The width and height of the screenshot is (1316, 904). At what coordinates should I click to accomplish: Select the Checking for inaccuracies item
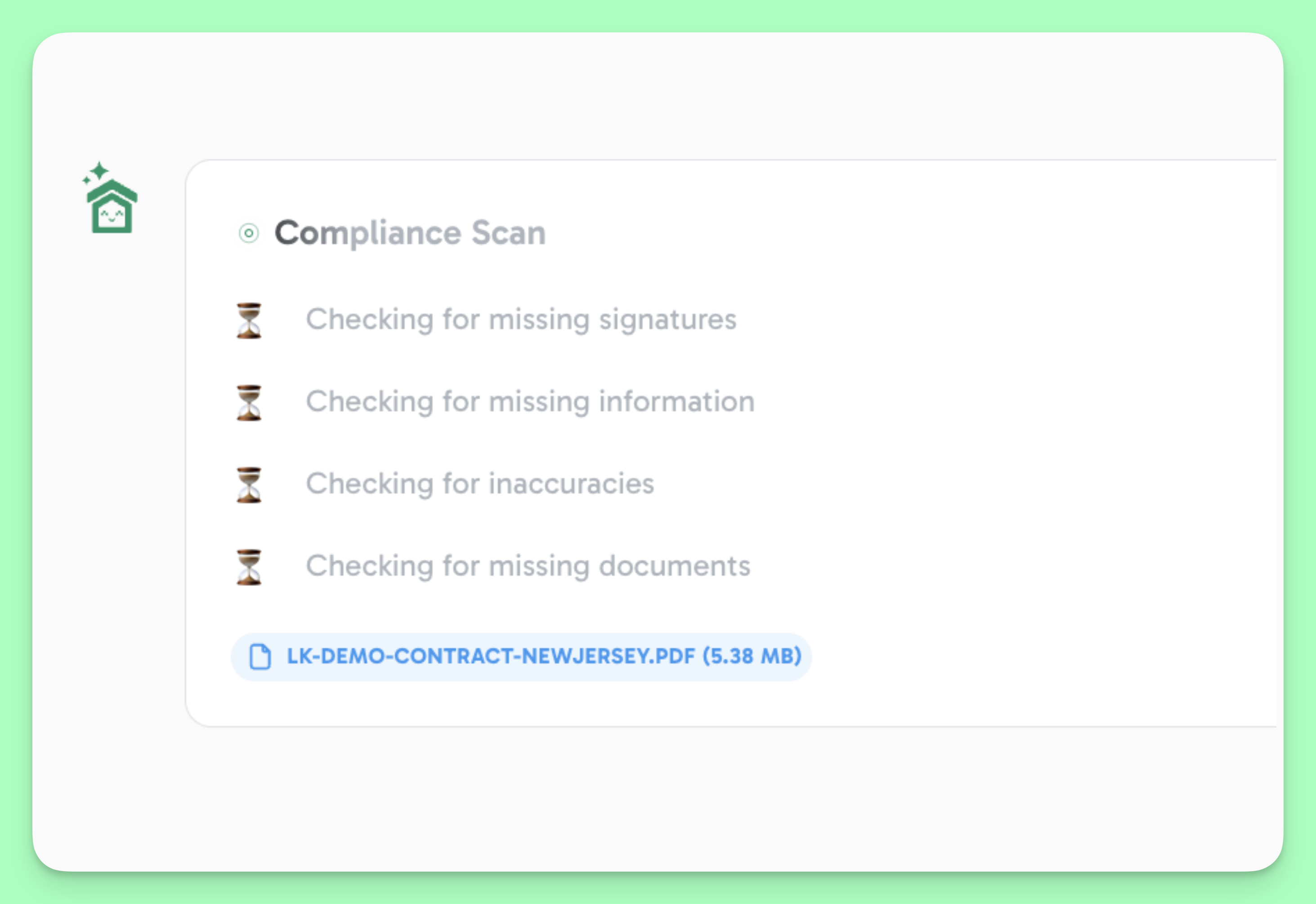[479, 484]
